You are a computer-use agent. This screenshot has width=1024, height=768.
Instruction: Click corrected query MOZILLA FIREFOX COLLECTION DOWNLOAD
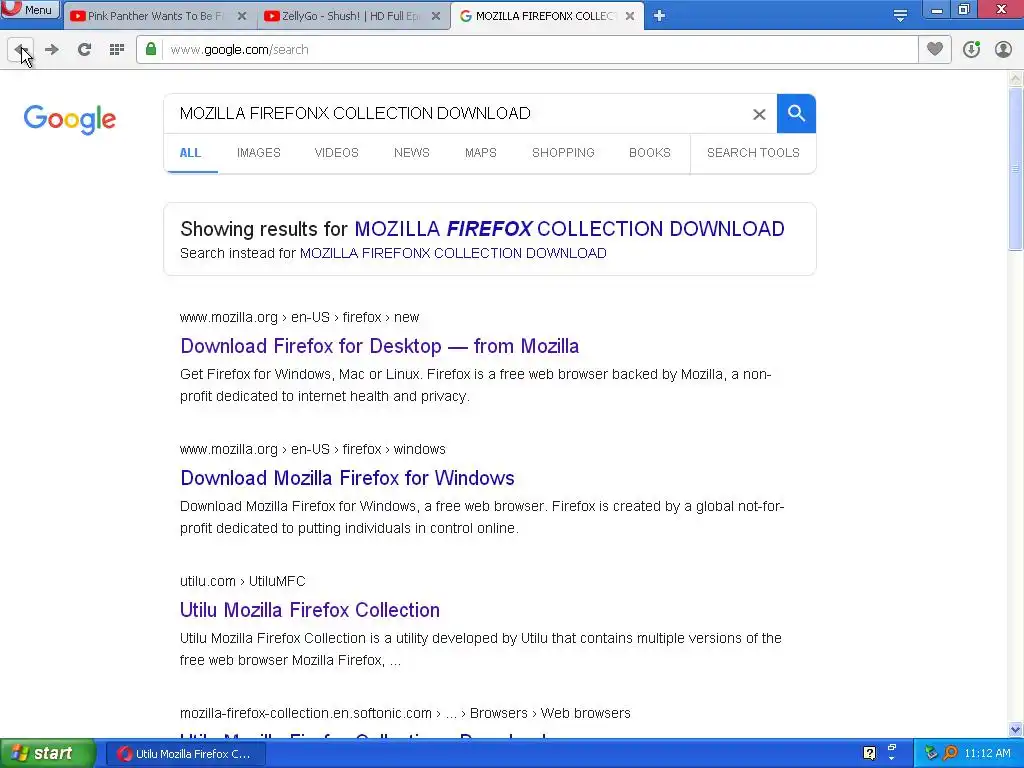tap(569, 229)
